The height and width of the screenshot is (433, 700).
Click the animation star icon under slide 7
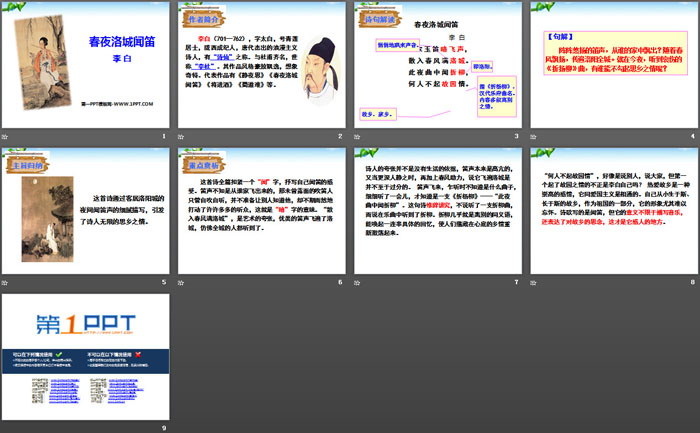coord(357,283)
